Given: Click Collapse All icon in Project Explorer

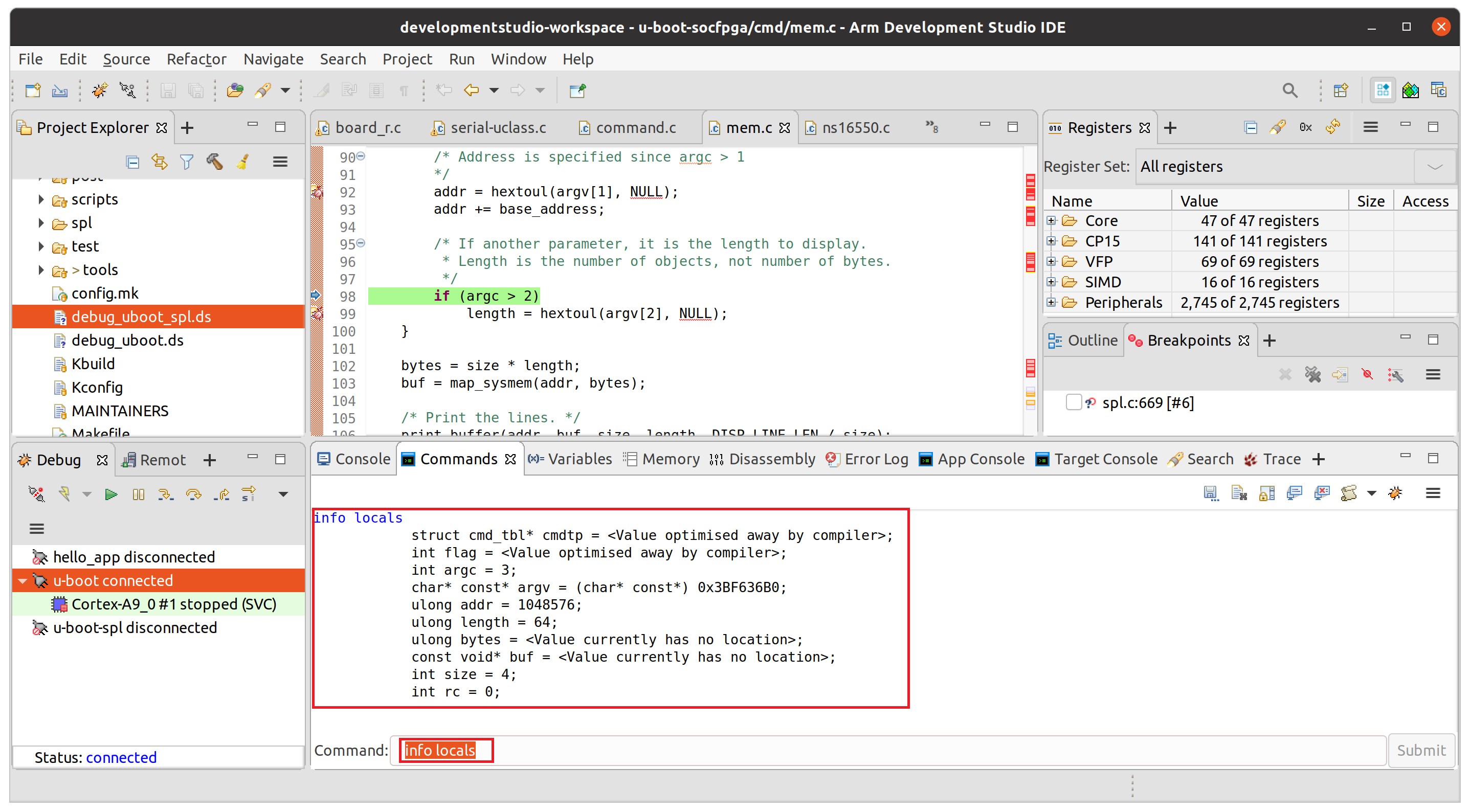Looking at the screenshot, I should click(132, 162).
